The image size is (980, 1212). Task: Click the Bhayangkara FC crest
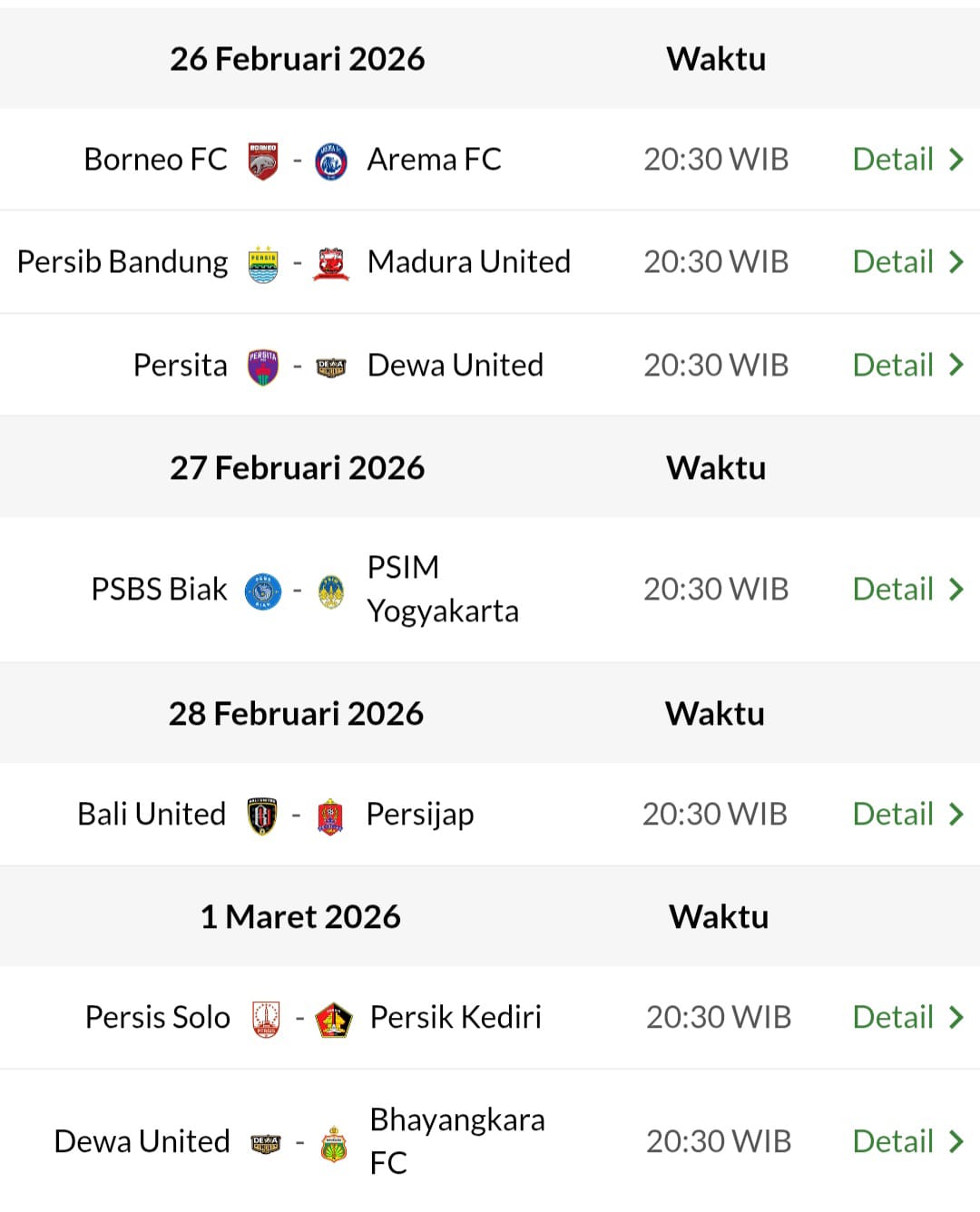(334, 1141)
